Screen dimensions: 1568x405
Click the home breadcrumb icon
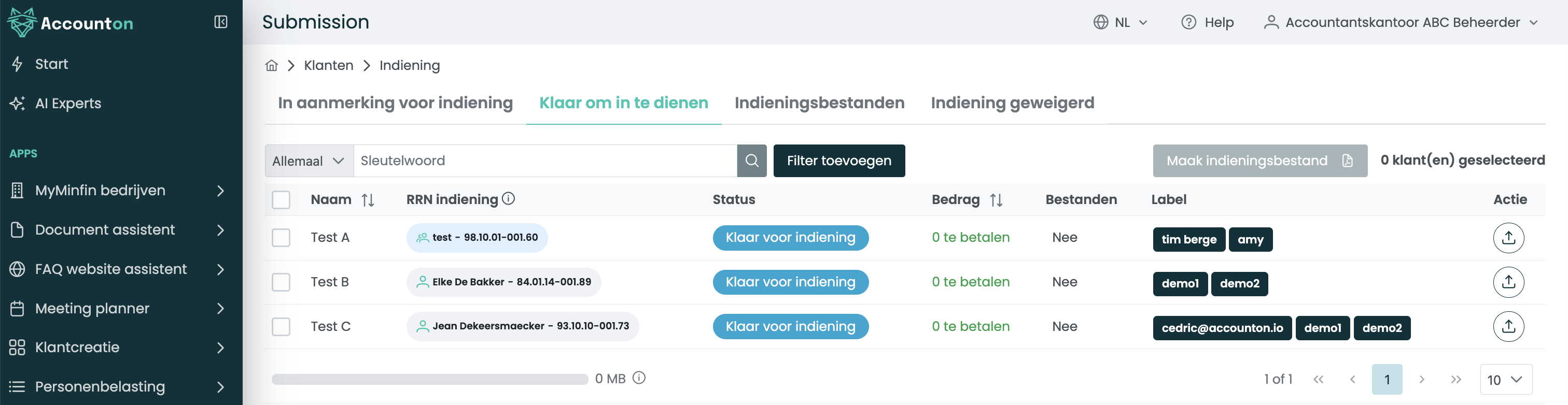pyautogui.click(x=272, y=66)
